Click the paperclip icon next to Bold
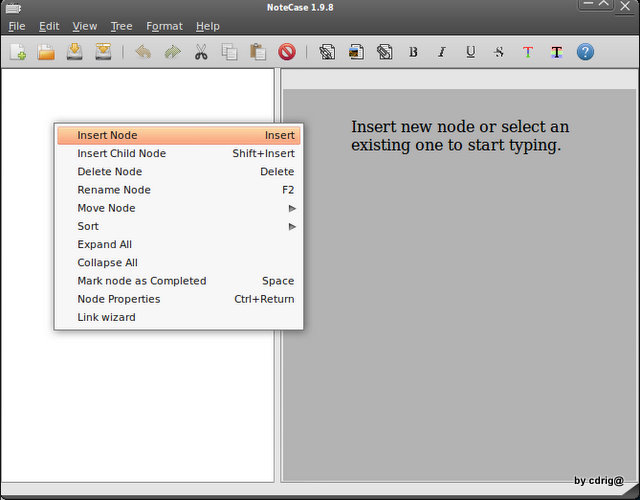This screenshot has height=500, width=640. [x=384, y=52]
